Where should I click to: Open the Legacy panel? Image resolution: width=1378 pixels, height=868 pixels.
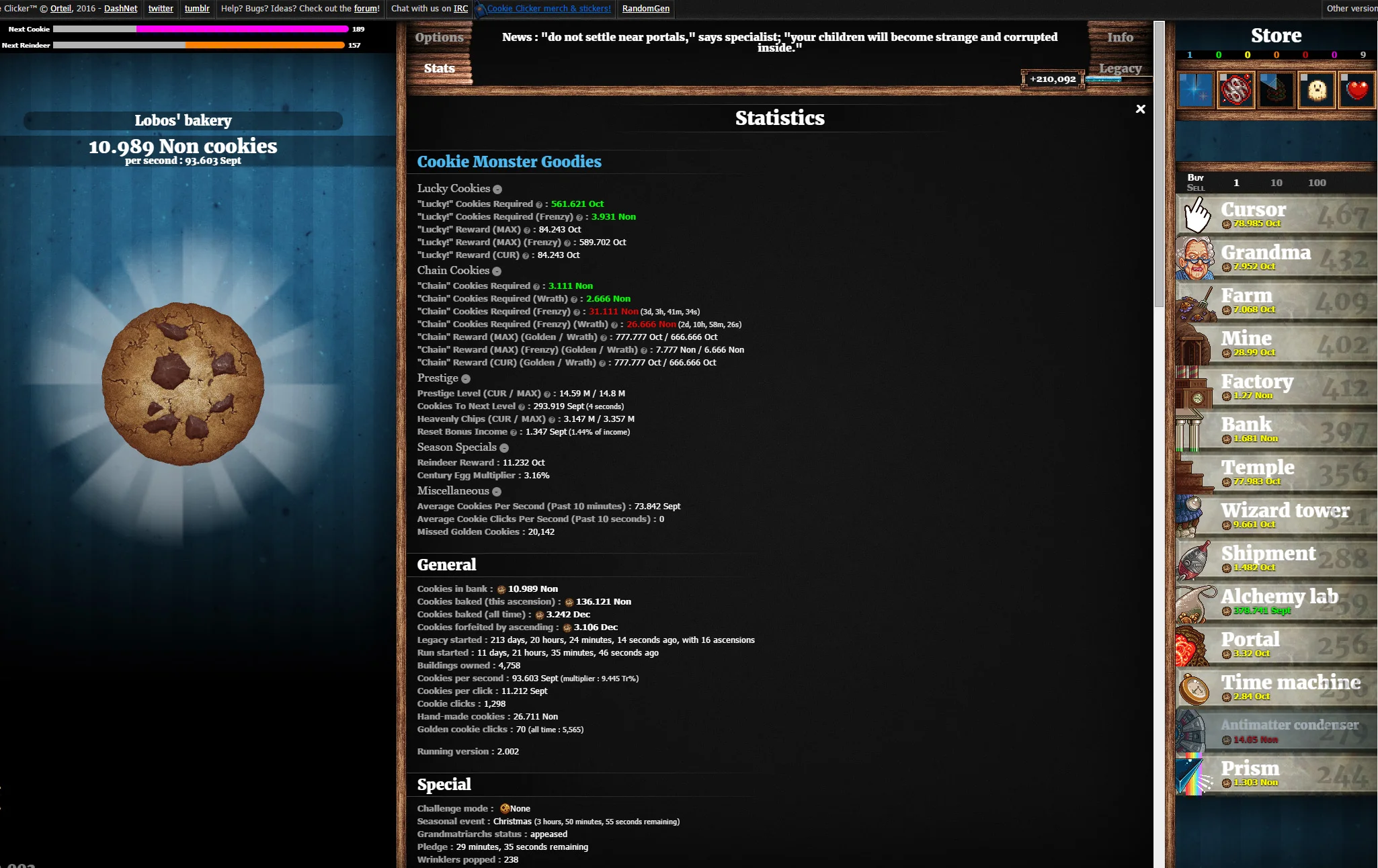pyautogui.click(x=1121, y=68)
